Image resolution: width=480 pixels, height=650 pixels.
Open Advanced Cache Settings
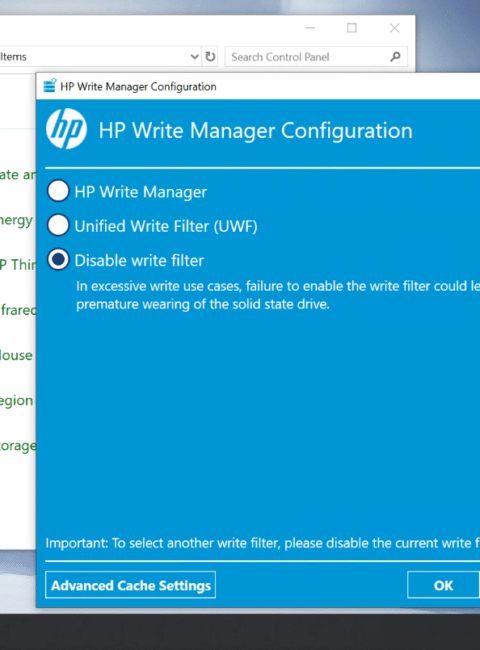tap(131, 585)
